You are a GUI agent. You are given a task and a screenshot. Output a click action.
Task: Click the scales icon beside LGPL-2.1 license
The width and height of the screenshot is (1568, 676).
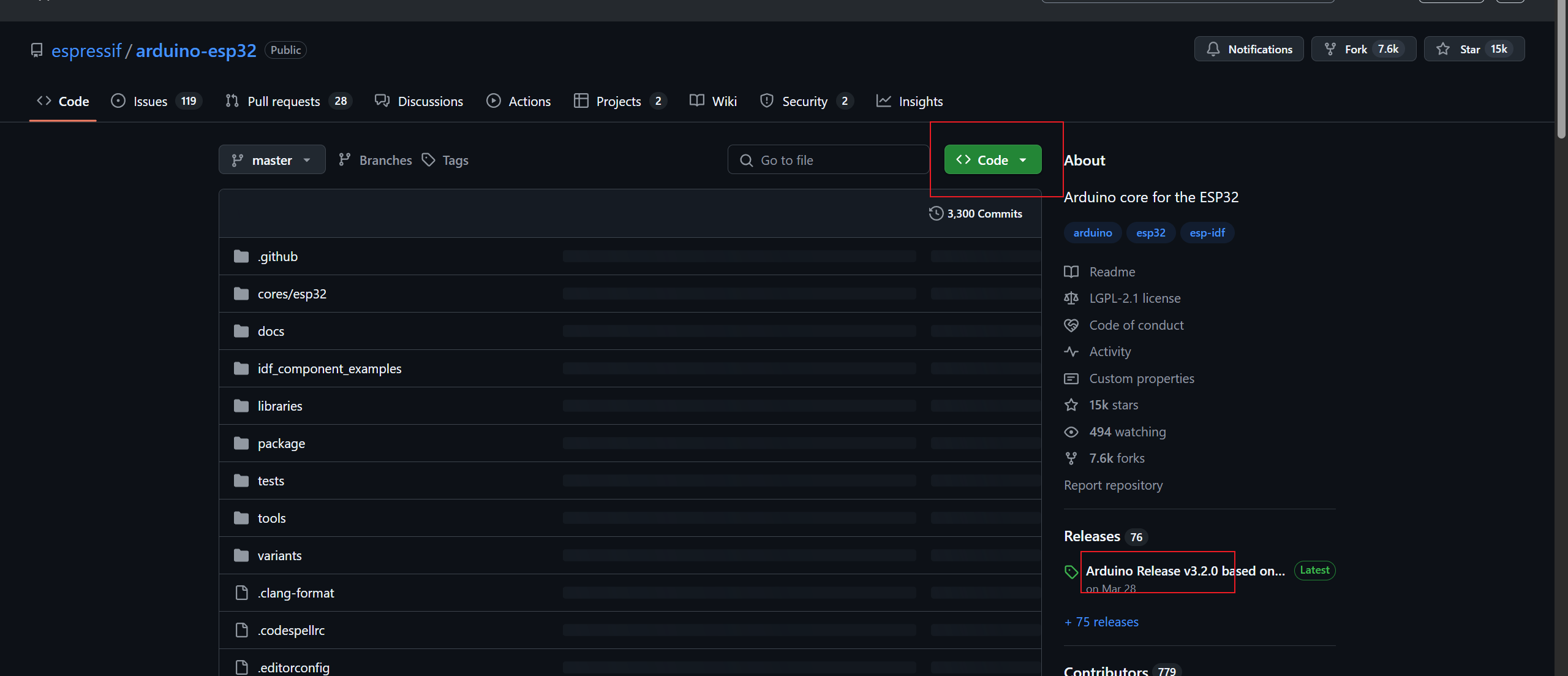point(1071,298)
